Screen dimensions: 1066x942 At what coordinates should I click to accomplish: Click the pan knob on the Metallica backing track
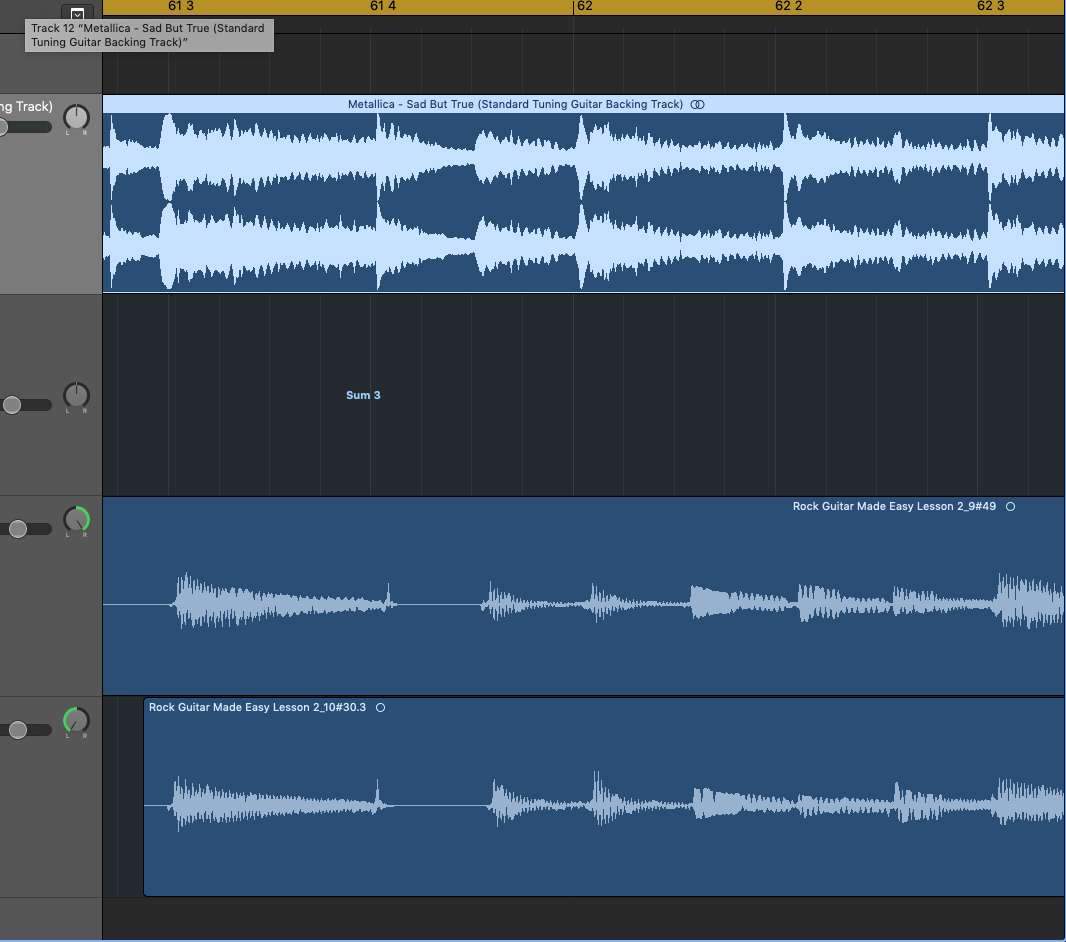76,117
